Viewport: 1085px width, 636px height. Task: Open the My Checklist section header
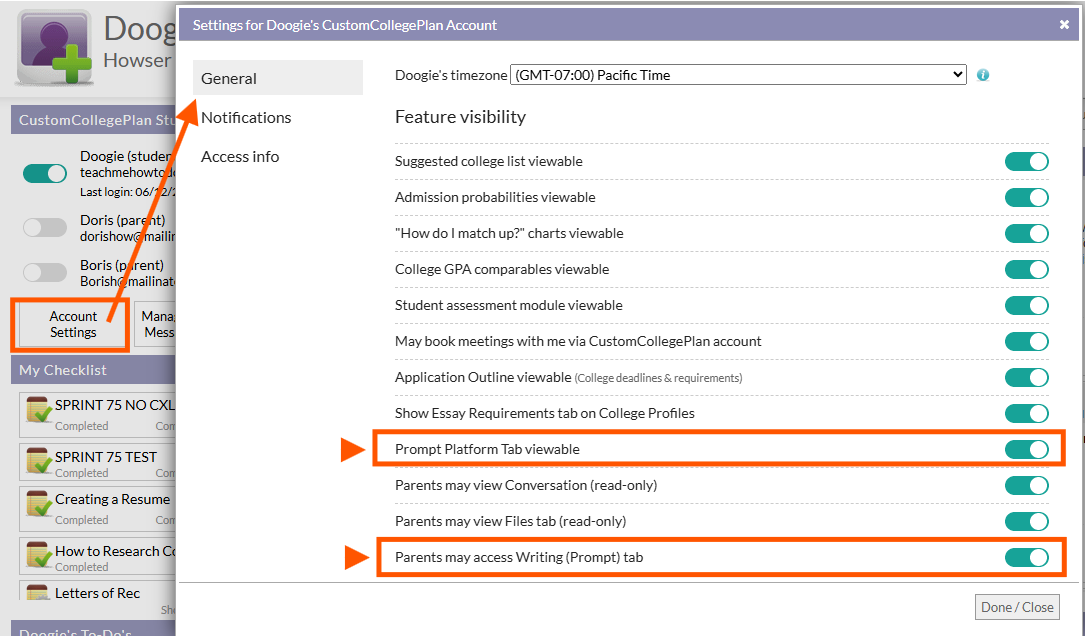pos(93,370)
